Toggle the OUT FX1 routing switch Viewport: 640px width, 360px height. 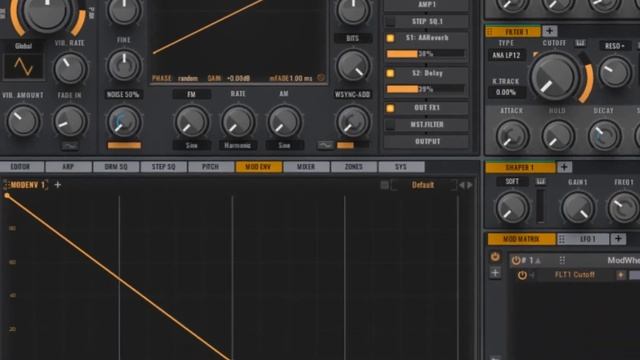[x=390, y=108]
